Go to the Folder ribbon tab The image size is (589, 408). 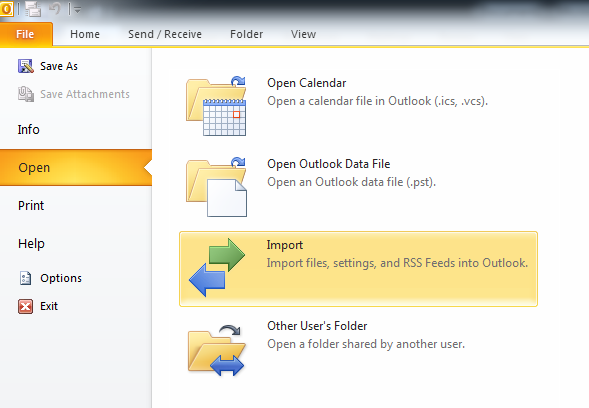coord(246,34)
